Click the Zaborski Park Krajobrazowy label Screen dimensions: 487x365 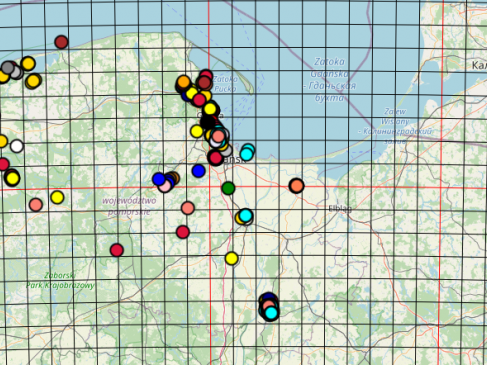click(x=60, y=280)
